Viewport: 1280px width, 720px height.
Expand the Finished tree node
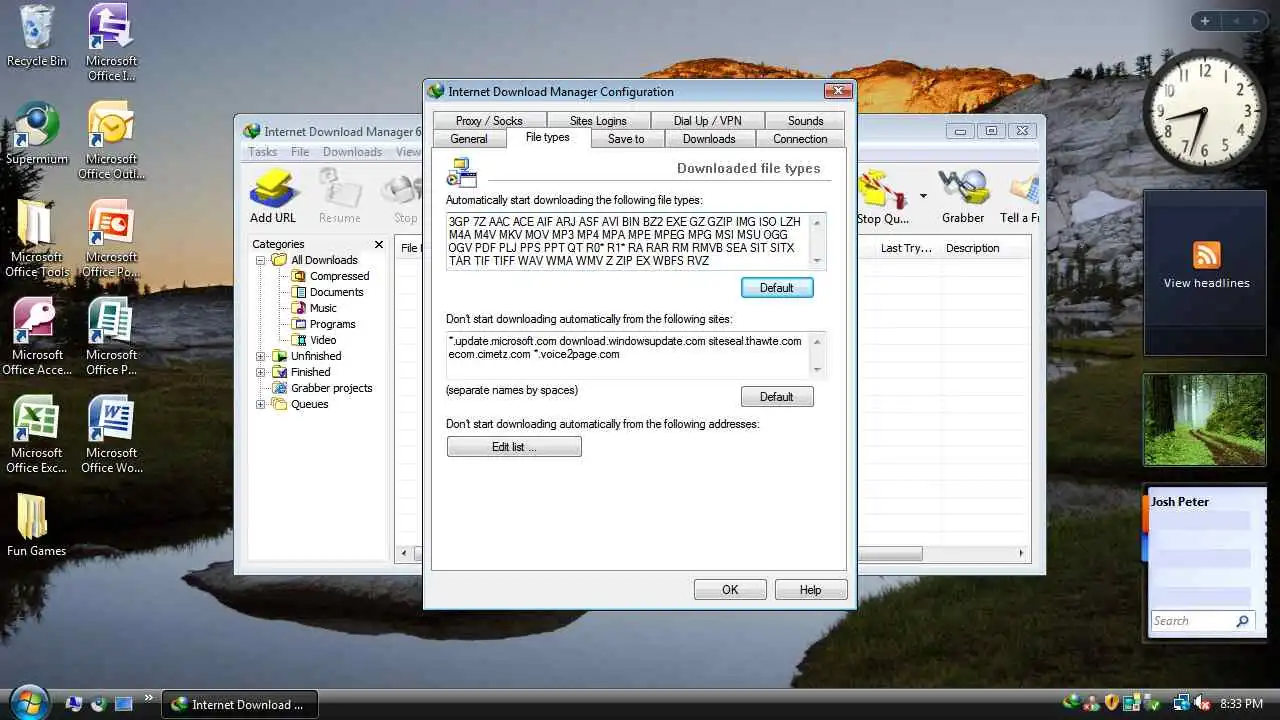[261, 372]
